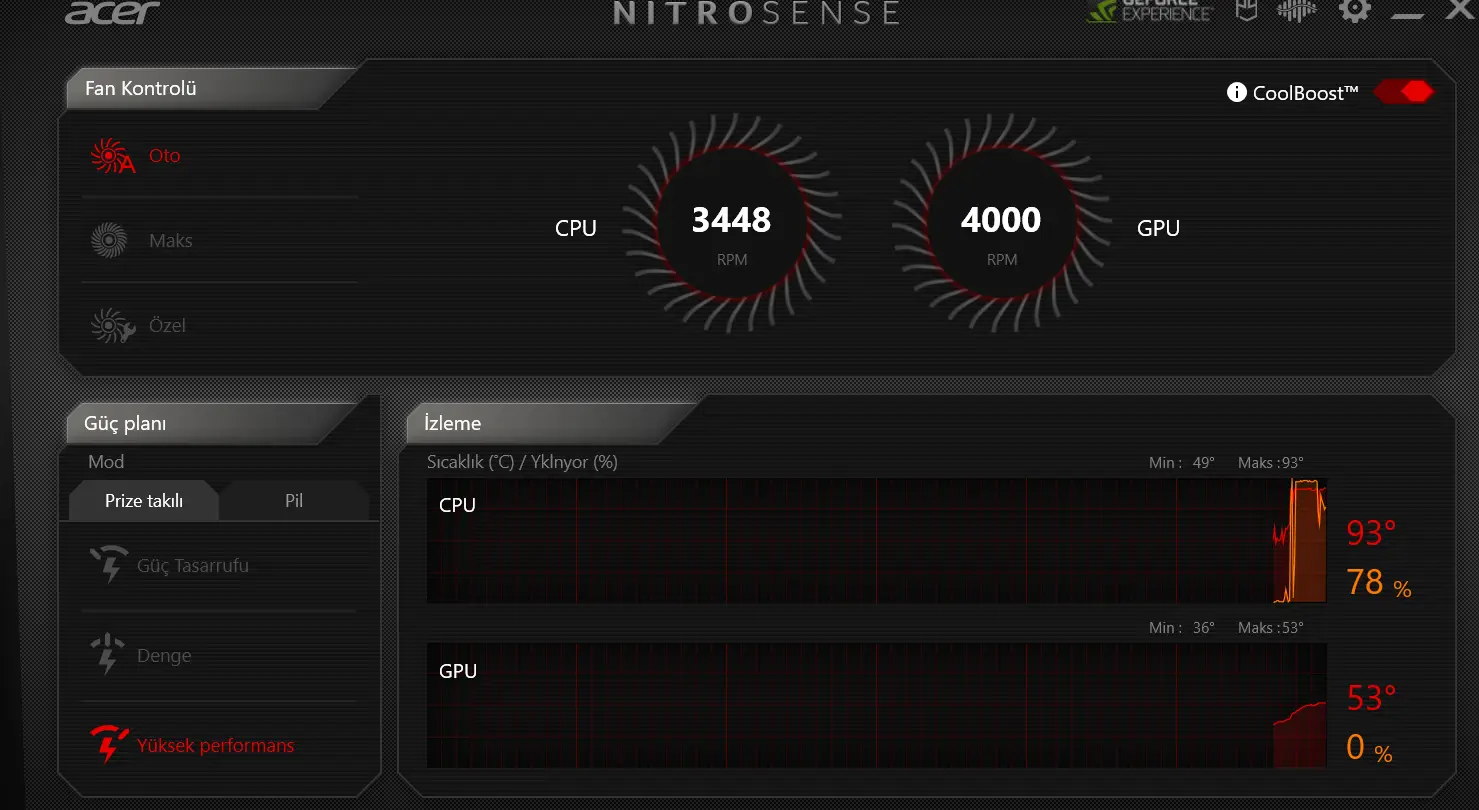Image resolution: width=1479 pixels, height=810 pixels.
Task: Click the orange 78 % CPU load value
Action: coord(1379,582)
